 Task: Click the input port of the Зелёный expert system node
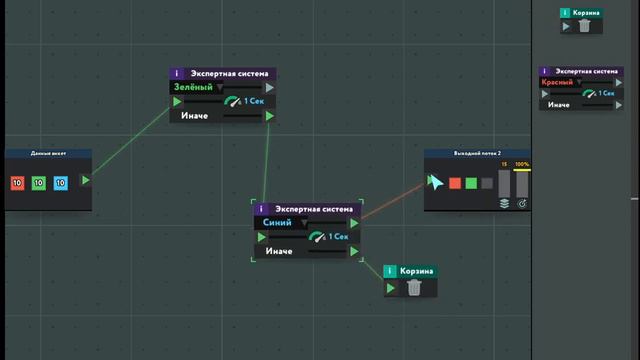coord(177,101)
